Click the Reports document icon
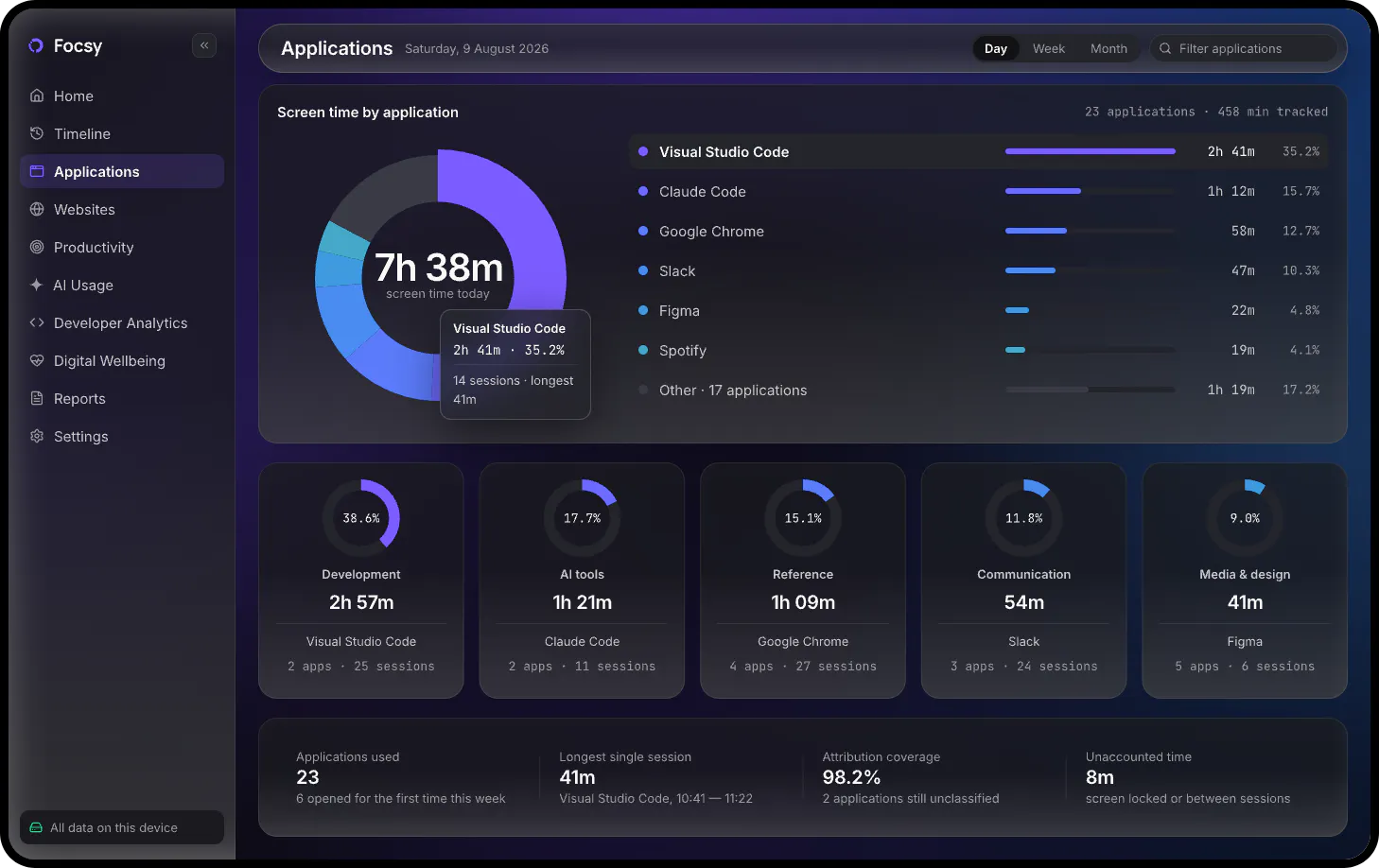The width and height of the screenshot is (1379, 868). point(37,398)
